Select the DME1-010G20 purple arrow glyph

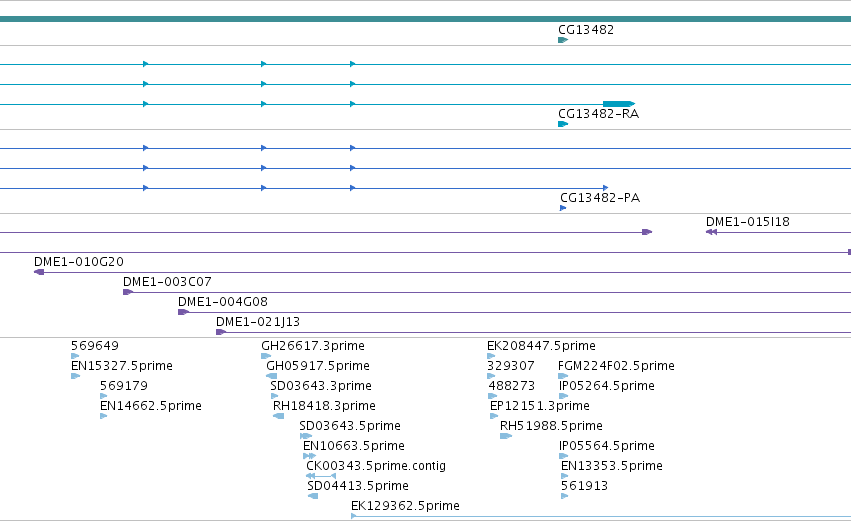tap(39, 272)
